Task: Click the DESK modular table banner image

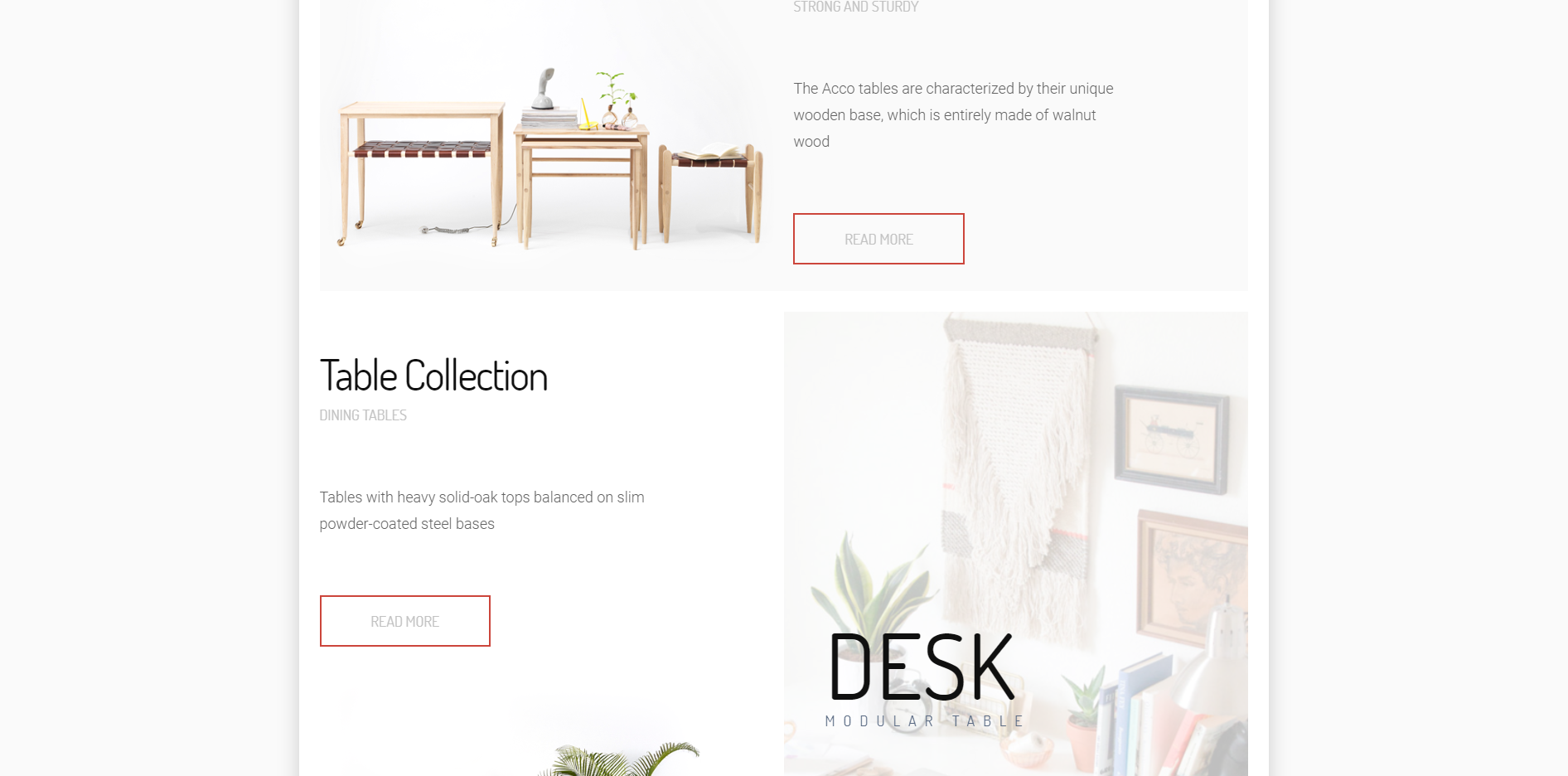Action: 1015,544
